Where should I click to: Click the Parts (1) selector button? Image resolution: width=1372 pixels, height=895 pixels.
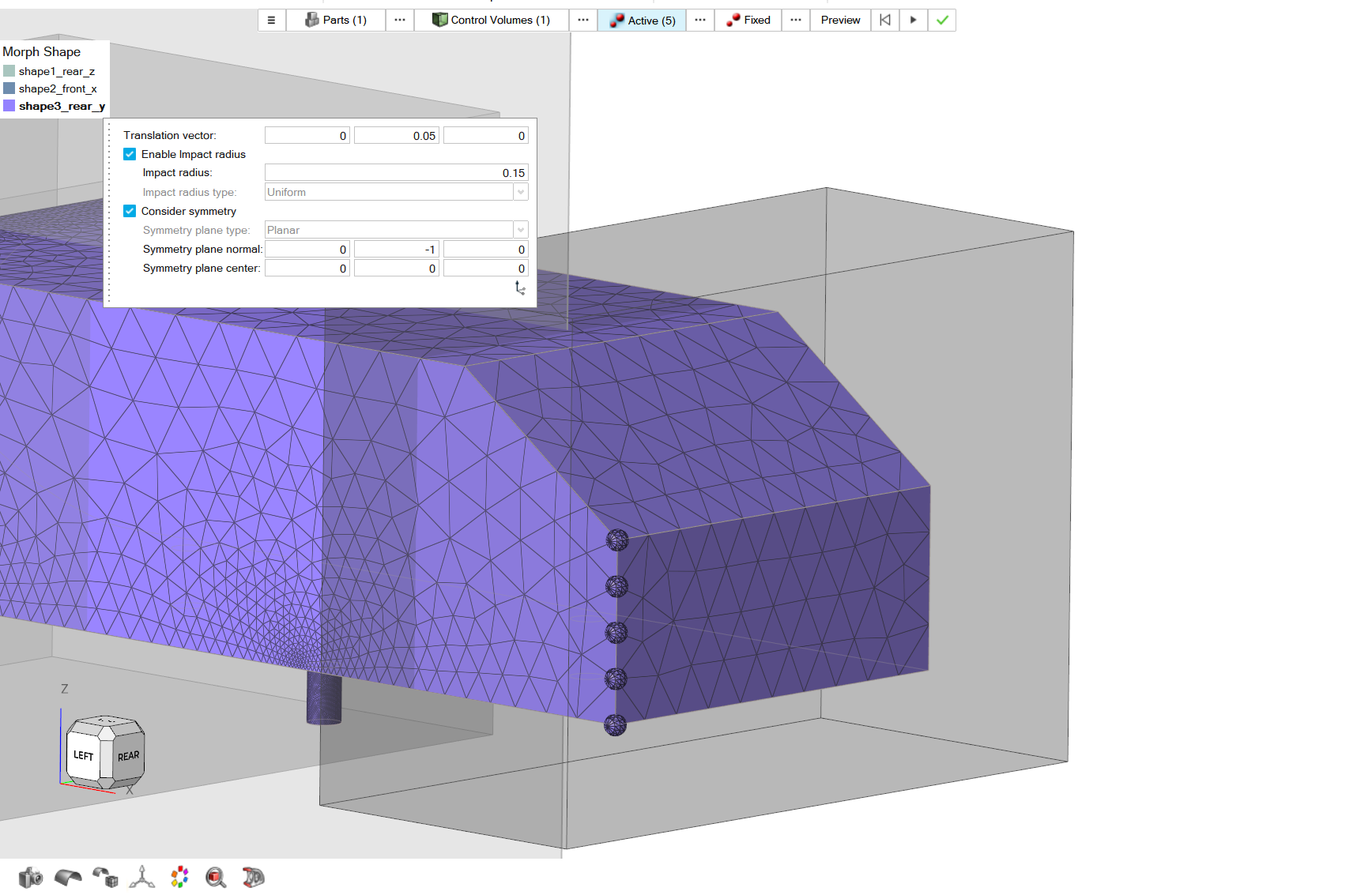336,21
